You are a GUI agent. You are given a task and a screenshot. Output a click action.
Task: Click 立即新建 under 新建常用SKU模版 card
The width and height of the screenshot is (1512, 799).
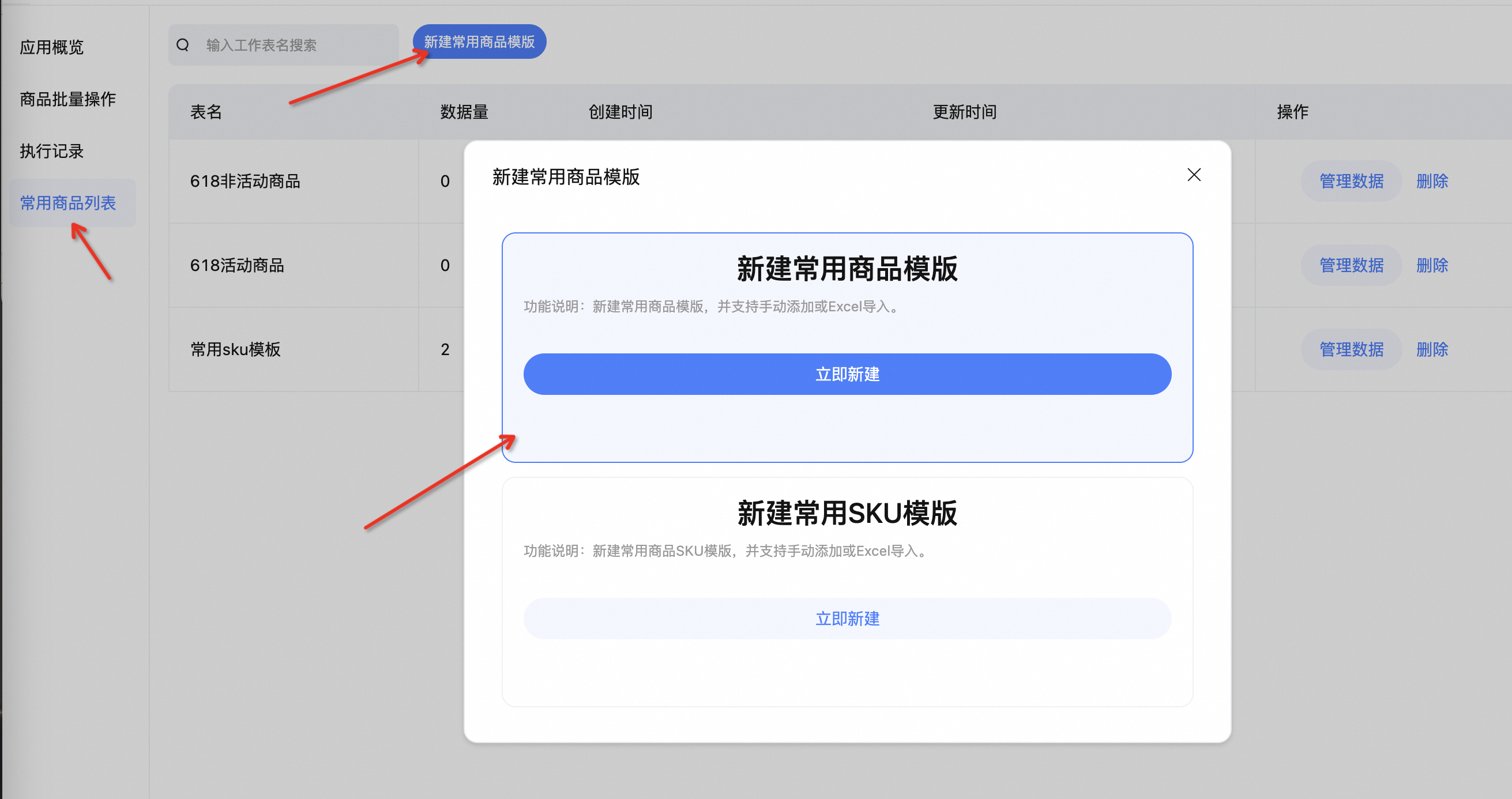click(847, 619)
